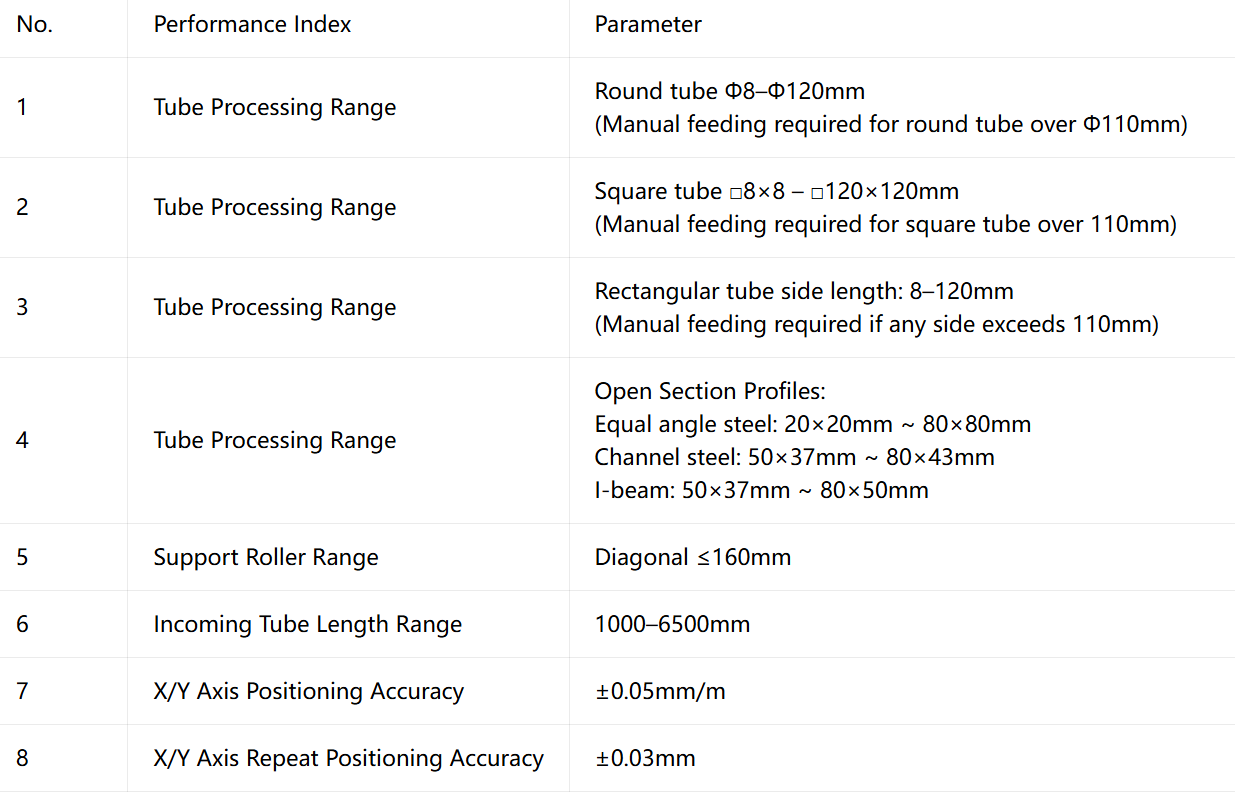Click the 'Parameter' column header
Viewport: 1235px width, 792px height.
(x=648, y=24)
